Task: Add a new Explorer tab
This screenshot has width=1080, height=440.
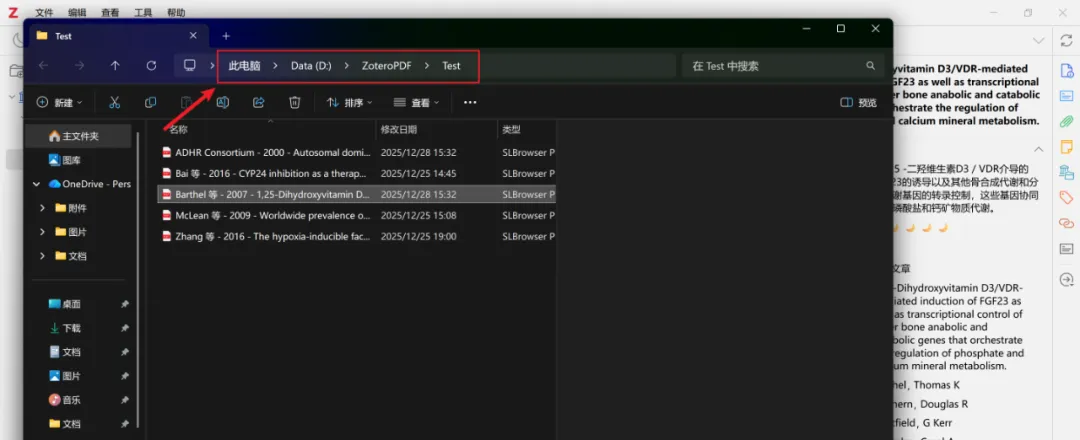Action: tap(226, 36)
